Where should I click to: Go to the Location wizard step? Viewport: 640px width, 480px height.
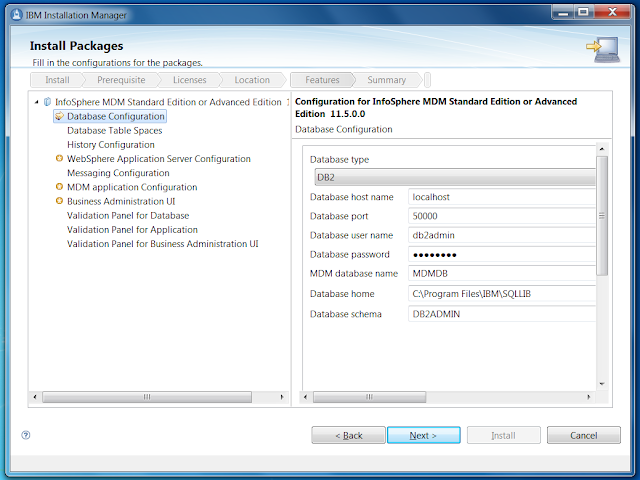click(252, 80)
